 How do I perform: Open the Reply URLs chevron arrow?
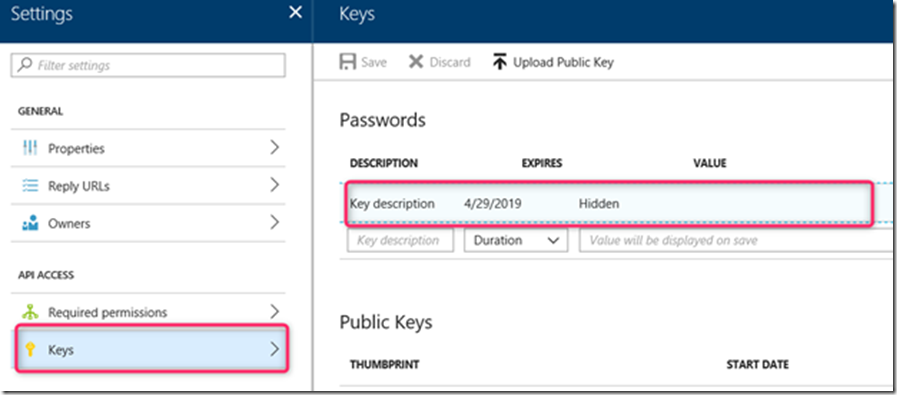point(275,185)
